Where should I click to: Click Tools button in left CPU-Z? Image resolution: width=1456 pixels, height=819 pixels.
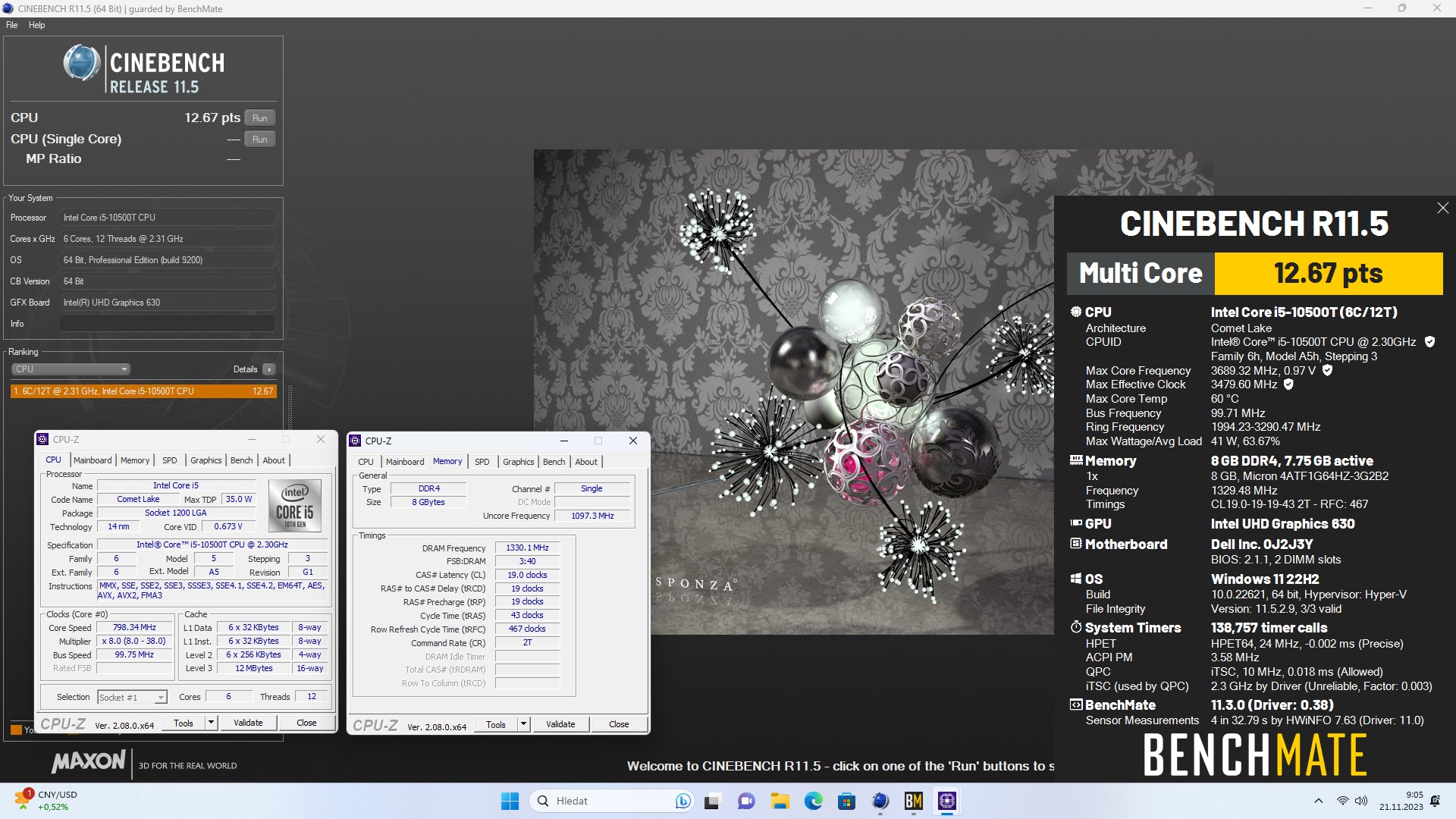click(184, 723)
